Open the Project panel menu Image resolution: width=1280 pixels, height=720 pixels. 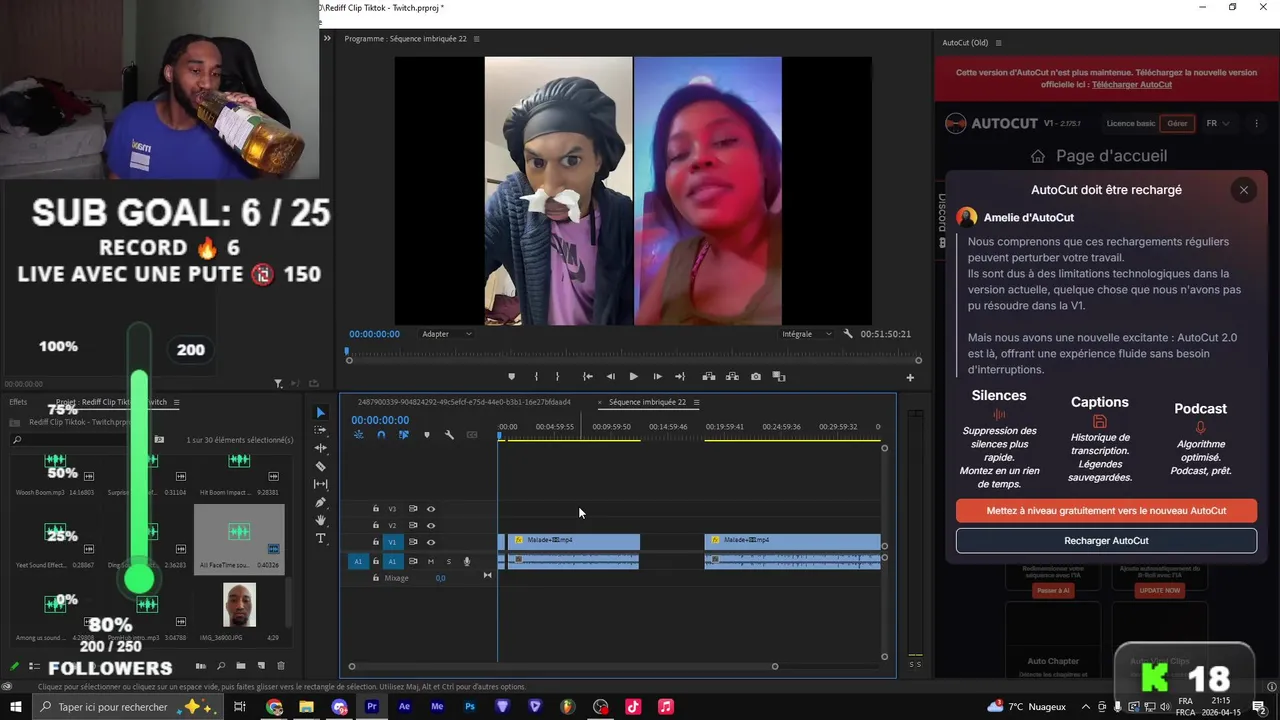pos(176,402)
